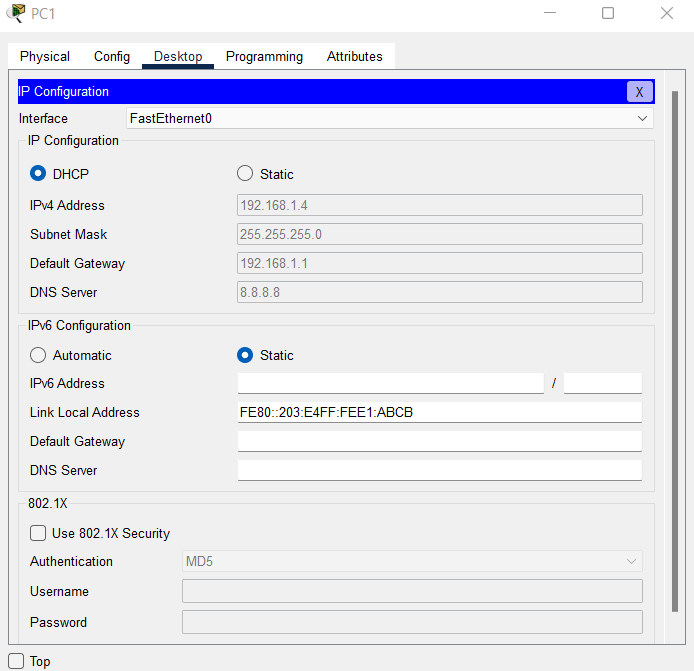The image size is (694, 671).
Task: Click the Packet Tracer PC1 window icon
Action: [16, 13]
